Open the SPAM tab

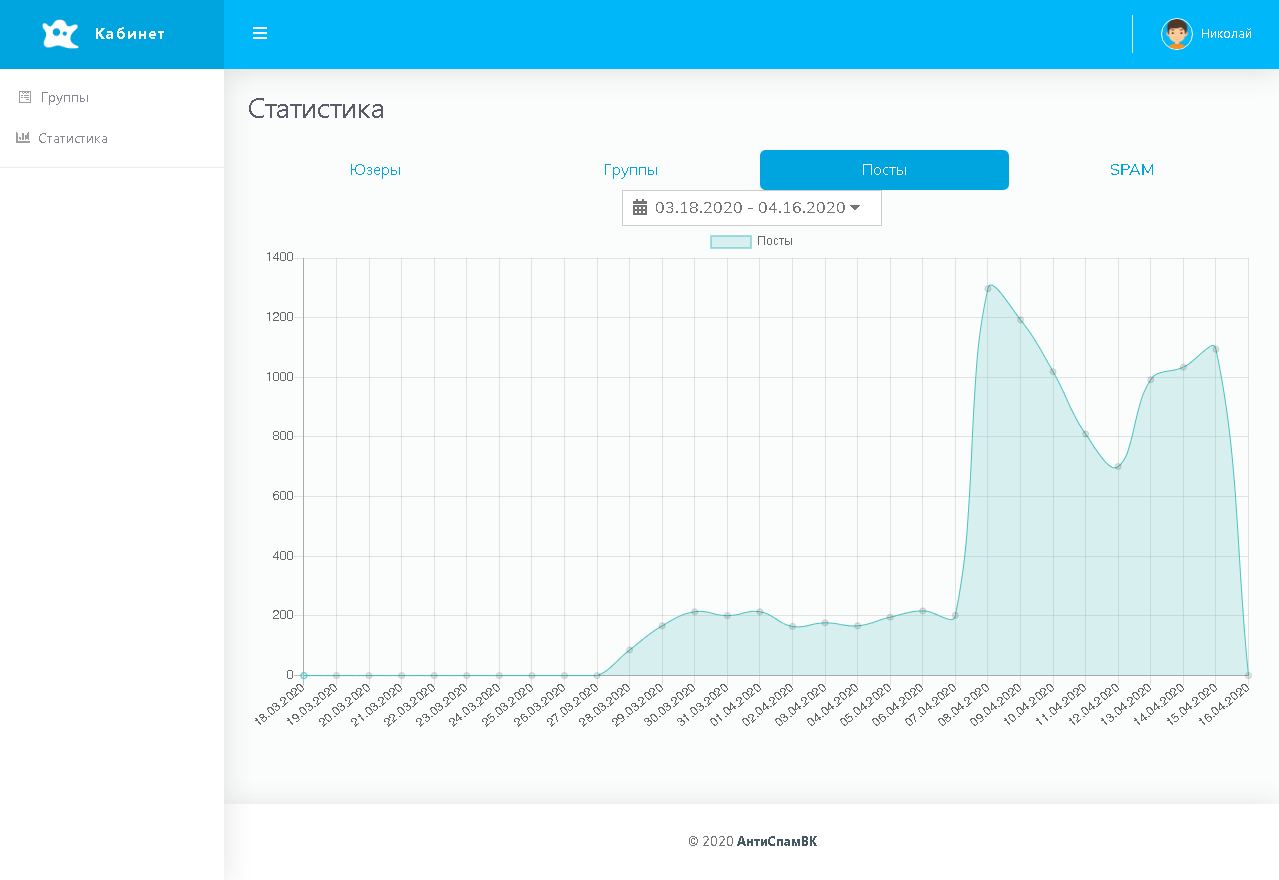[1132, 170]
